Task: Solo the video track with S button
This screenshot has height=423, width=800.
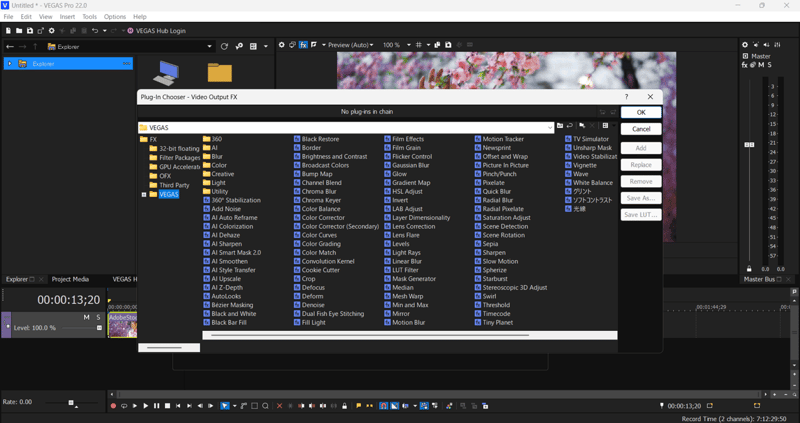Action: click(98, 317)
